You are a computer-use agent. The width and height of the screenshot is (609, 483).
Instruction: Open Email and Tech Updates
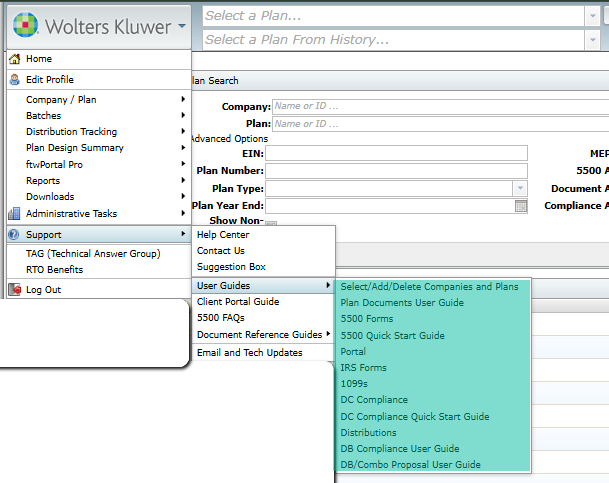(264, 353)
